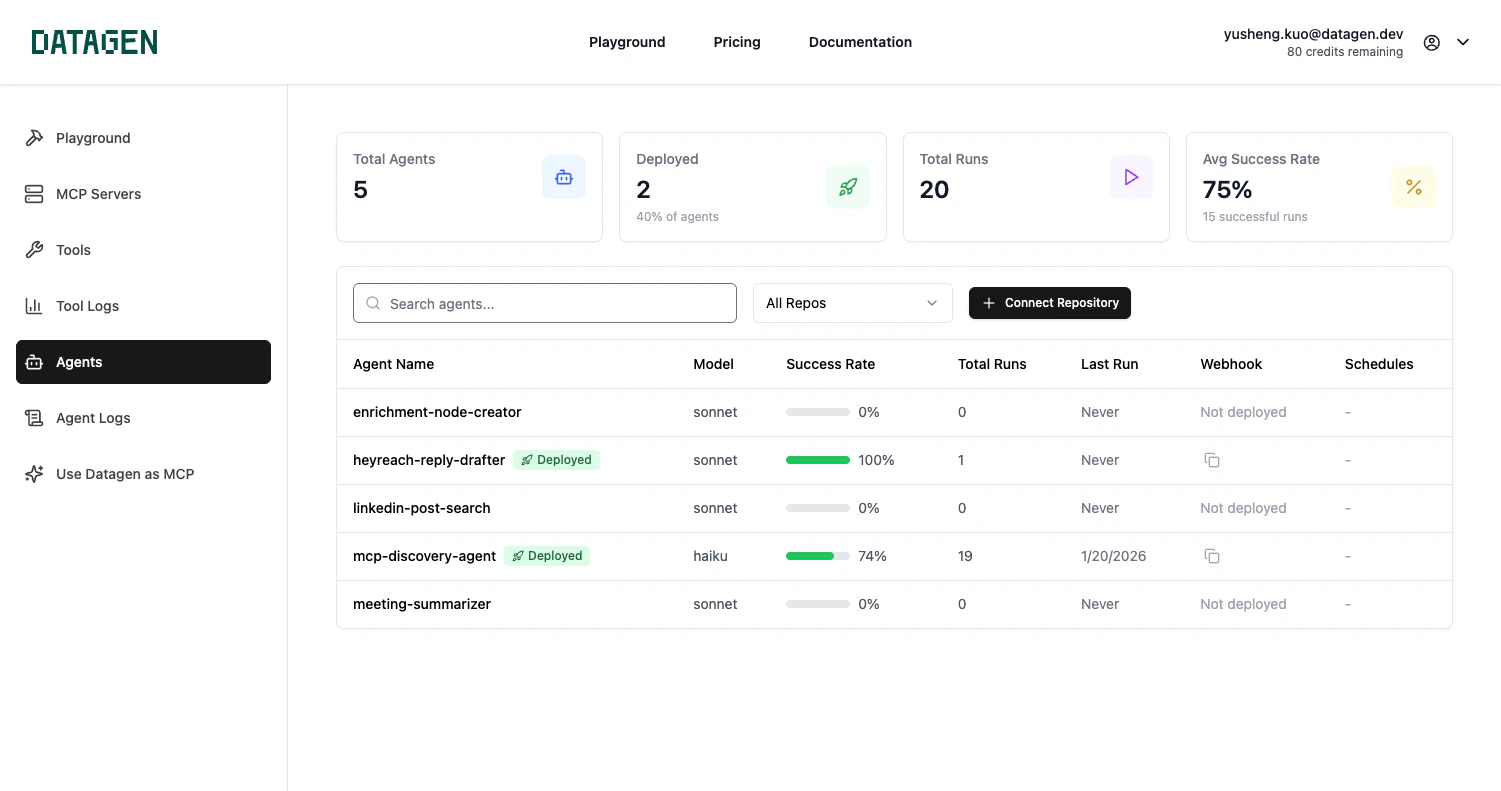Open Documentation in the top navigation
The width and height of the screenshot is (1501, 791).
(x=860, y=42)
